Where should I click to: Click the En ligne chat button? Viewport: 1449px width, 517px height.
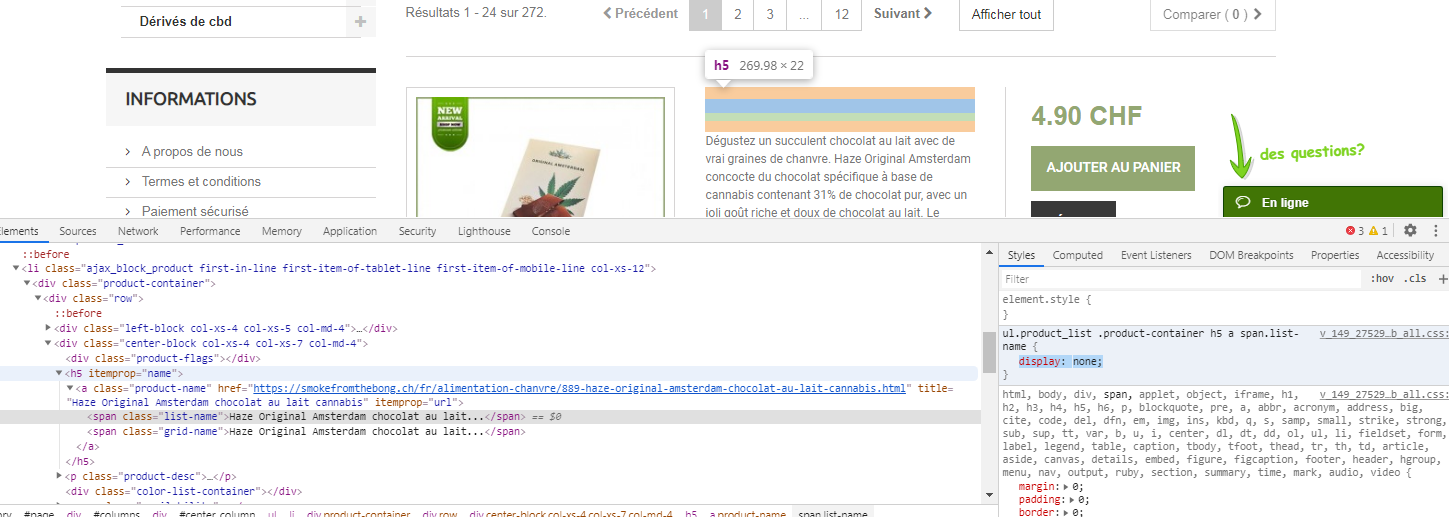(x=1333, y=202)
